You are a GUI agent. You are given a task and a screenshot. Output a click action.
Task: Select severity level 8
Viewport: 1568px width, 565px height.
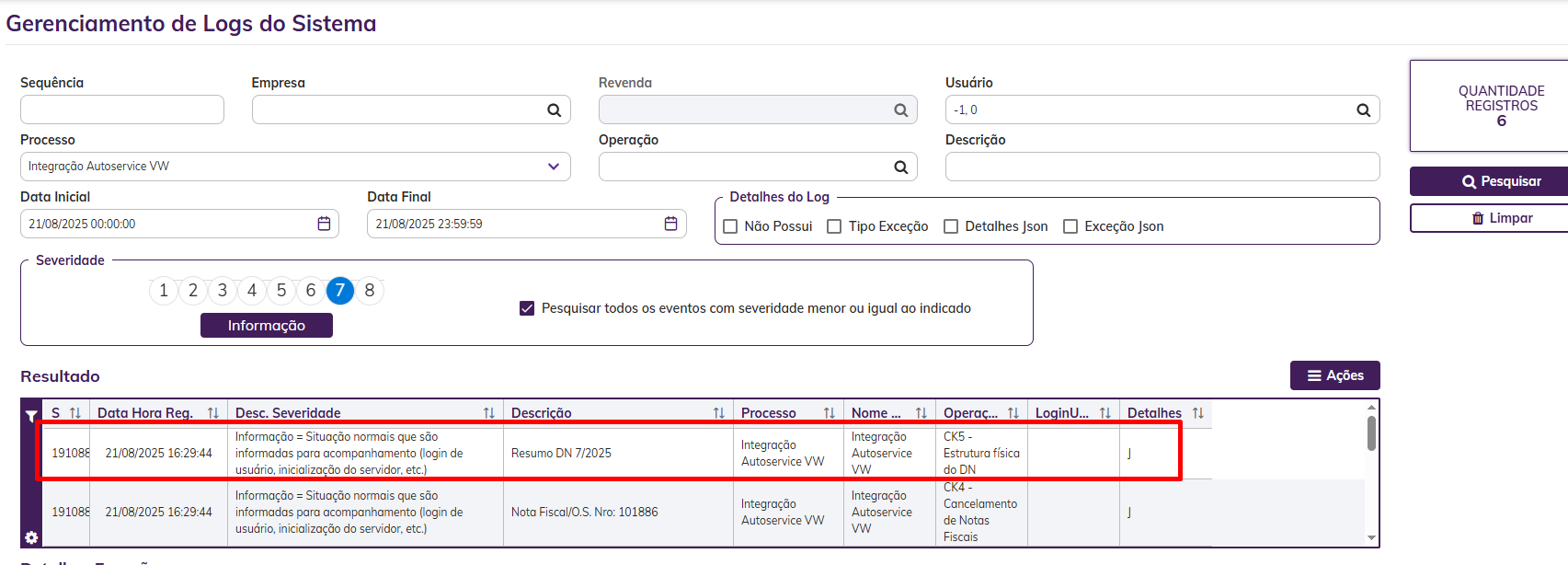[x=370, y=291]
